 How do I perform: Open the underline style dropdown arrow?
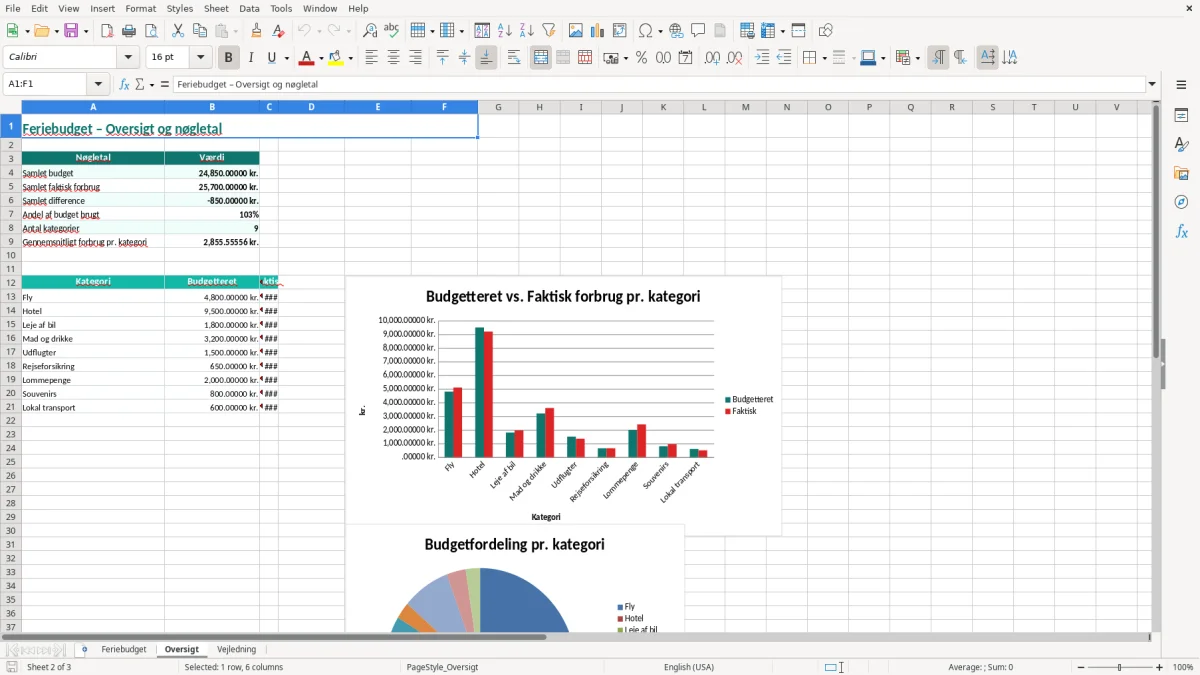click(286, 58)
